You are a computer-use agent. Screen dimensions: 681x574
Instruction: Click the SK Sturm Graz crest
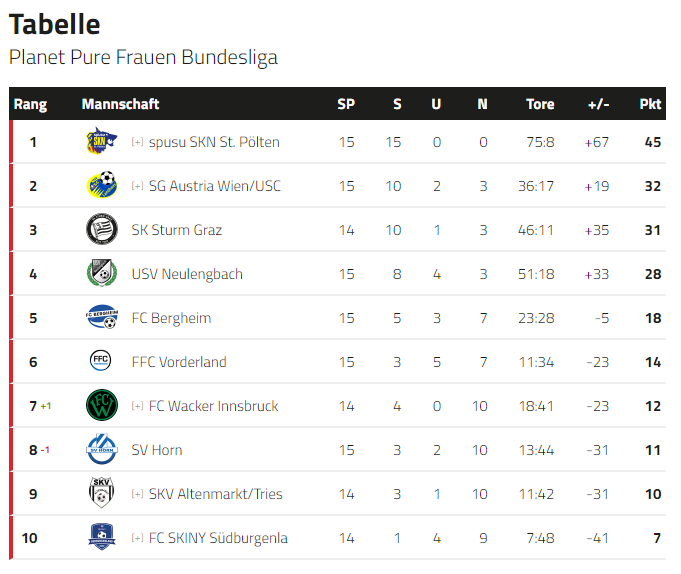102,229
